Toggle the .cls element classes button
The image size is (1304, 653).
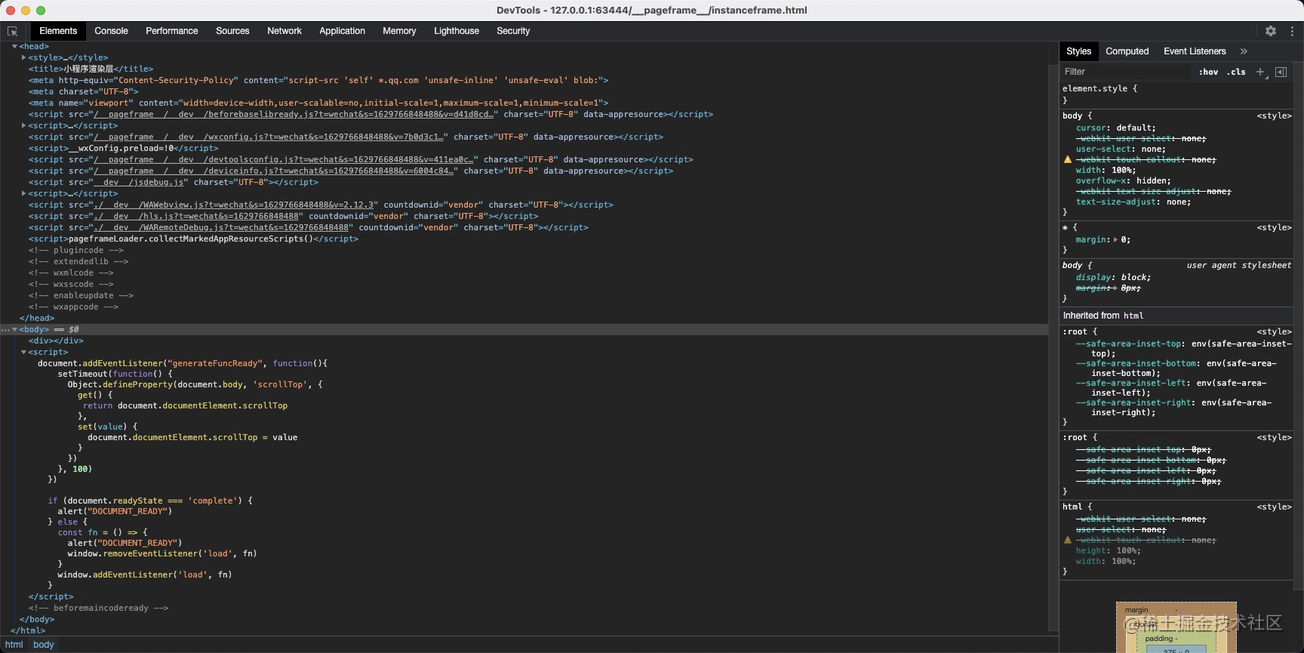(1237, 72)
